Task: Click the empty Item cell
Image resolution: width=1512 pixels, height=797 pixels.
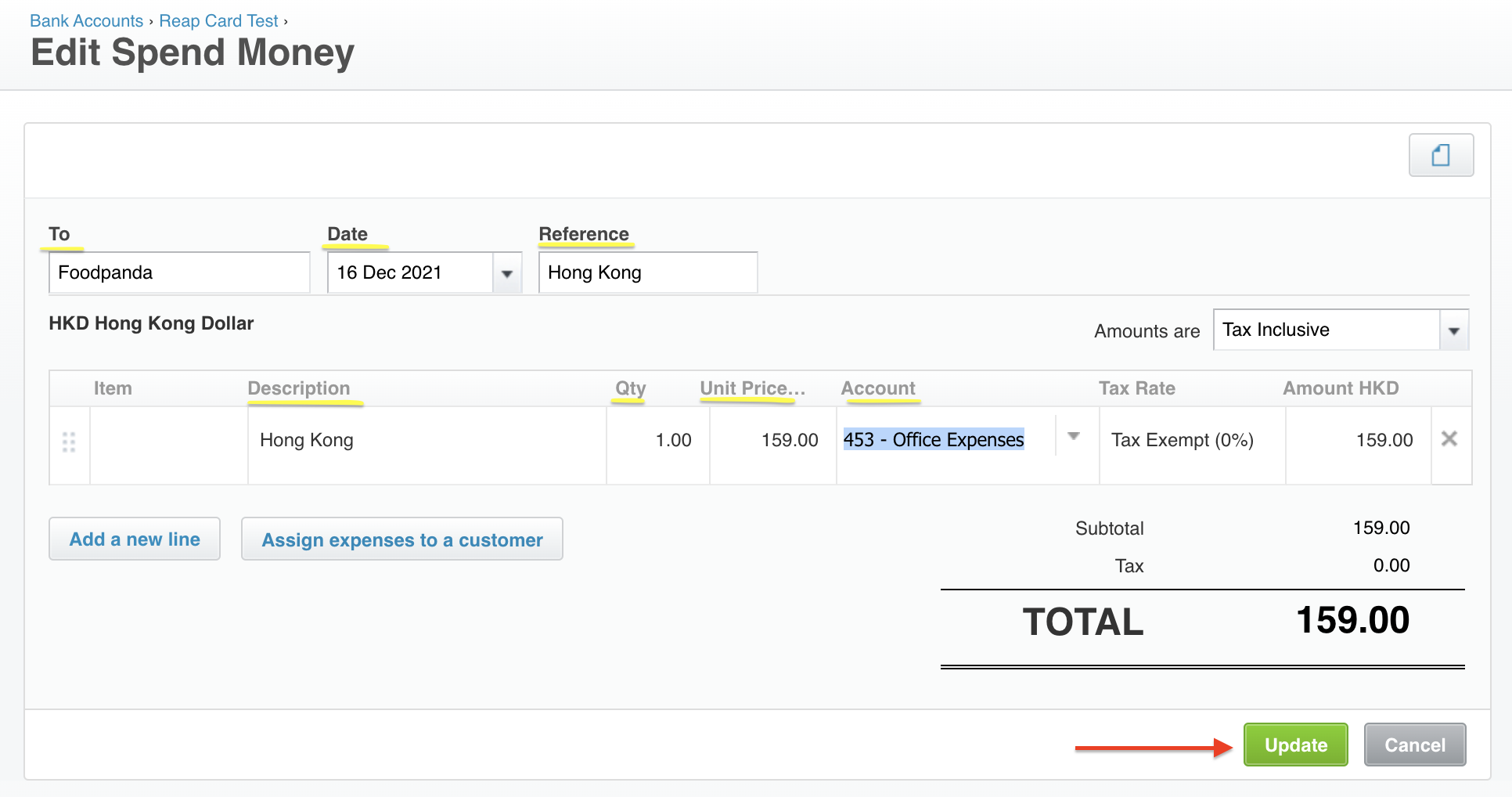Action: [x=168, y=441]
